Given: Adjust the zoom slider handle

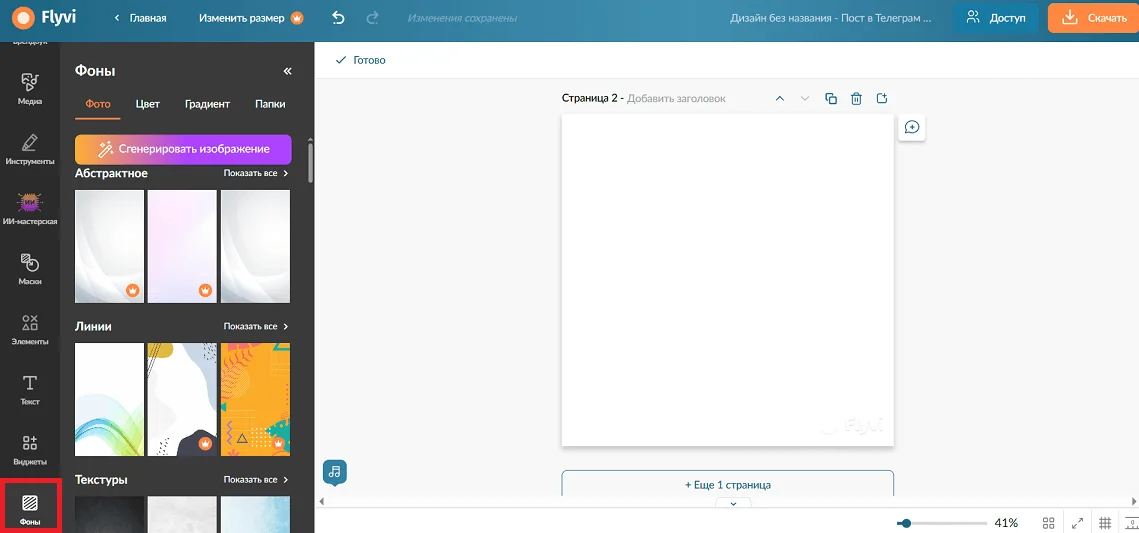Looking at the screenshot, I should 905,523.
